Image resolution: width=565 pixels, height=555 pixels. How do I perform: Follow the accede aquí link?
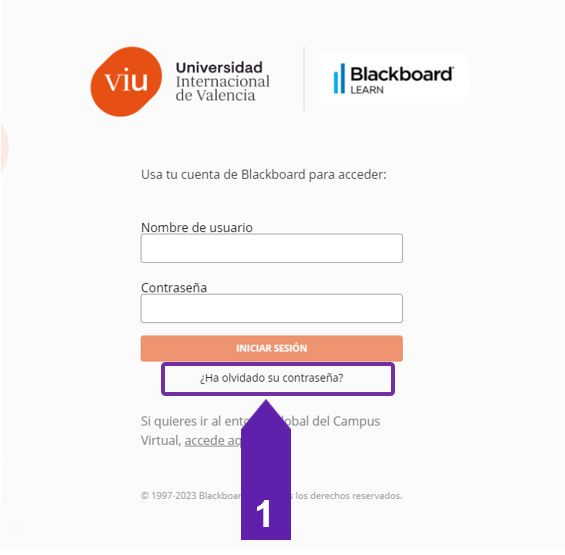(213, 440)
